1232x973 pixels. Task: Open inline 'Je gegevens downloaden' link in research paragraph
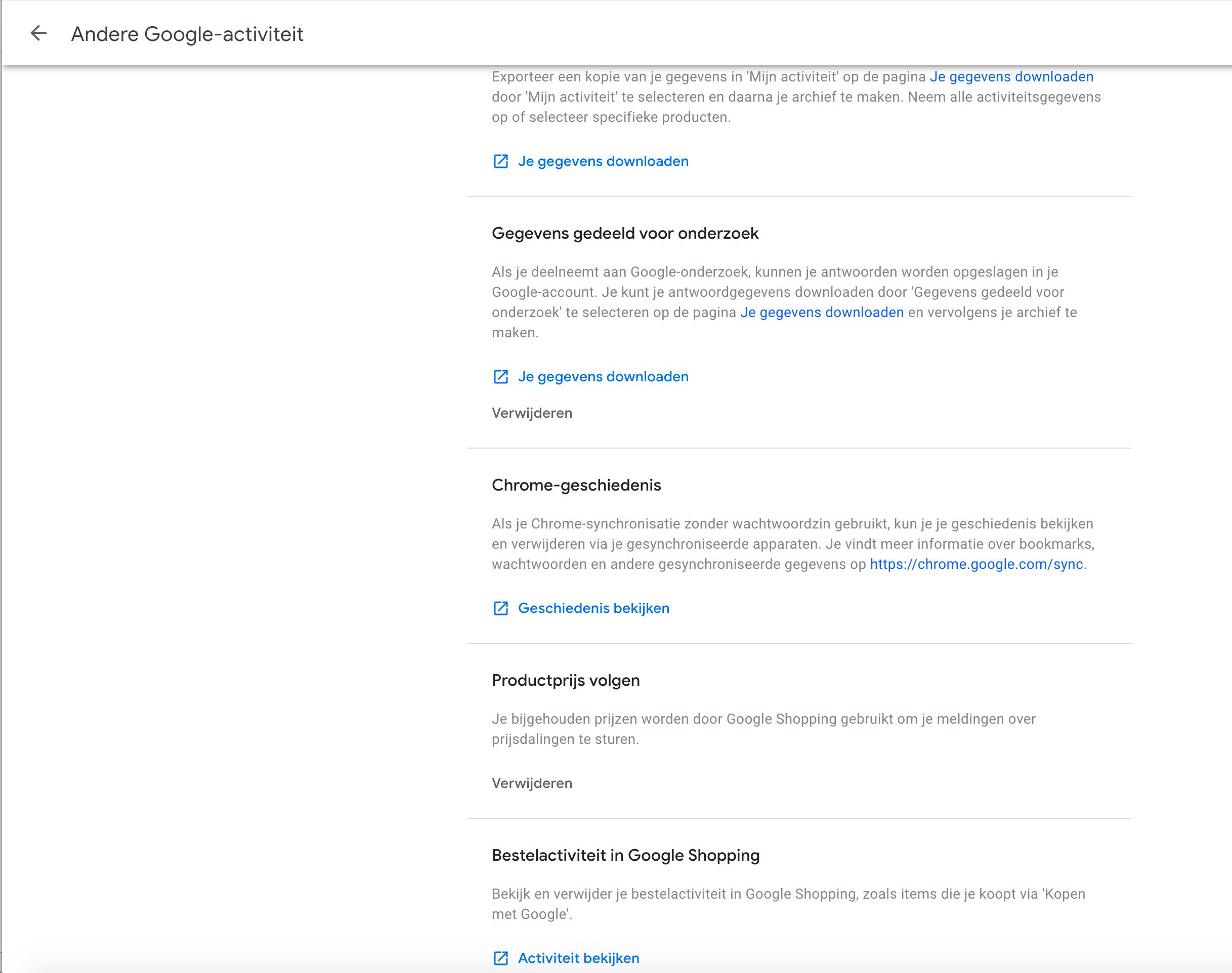822,313
